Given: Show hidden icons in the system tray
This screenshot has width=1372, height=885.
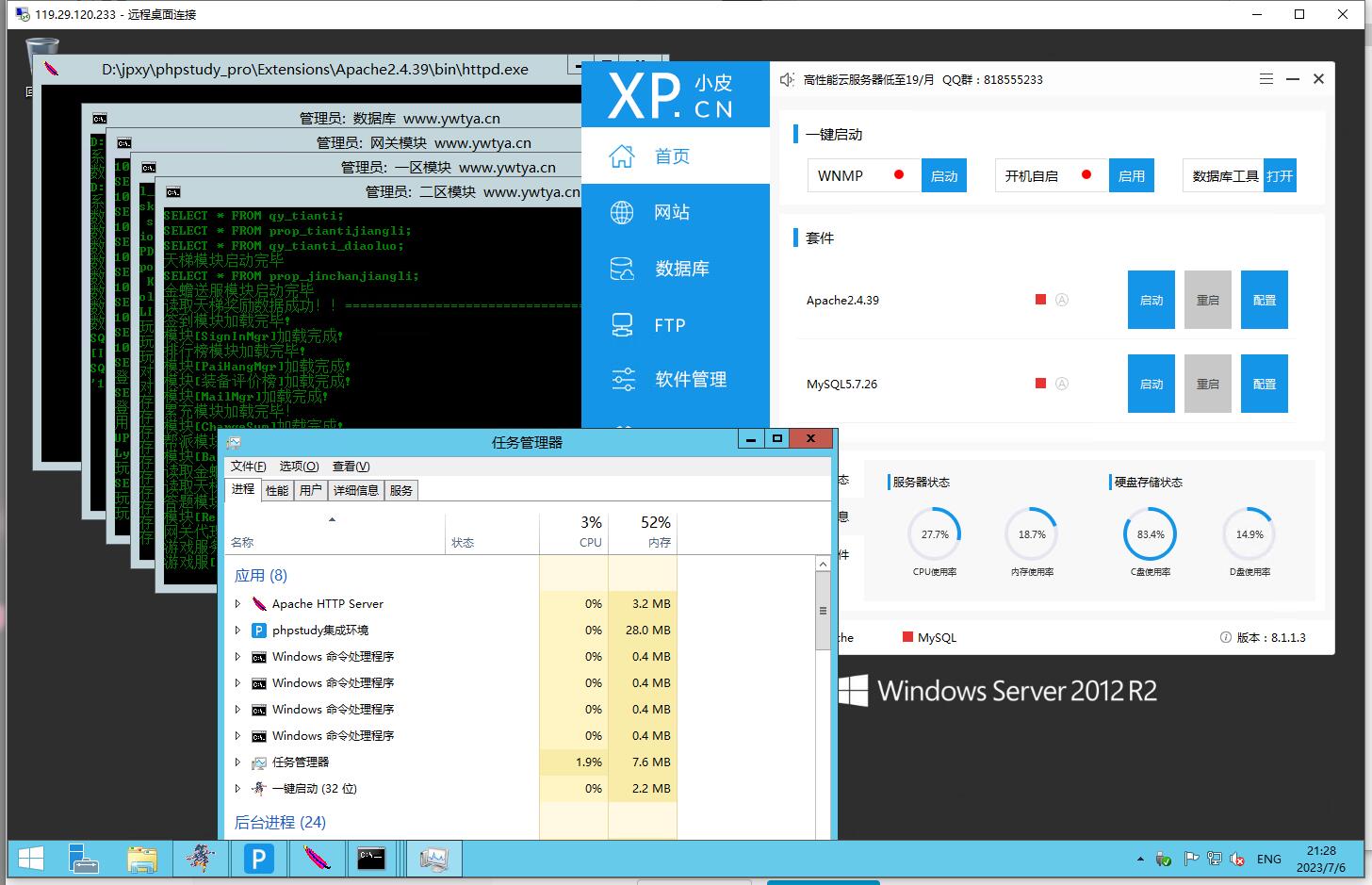Looking at the screenshot, I should click(1140, 860).
